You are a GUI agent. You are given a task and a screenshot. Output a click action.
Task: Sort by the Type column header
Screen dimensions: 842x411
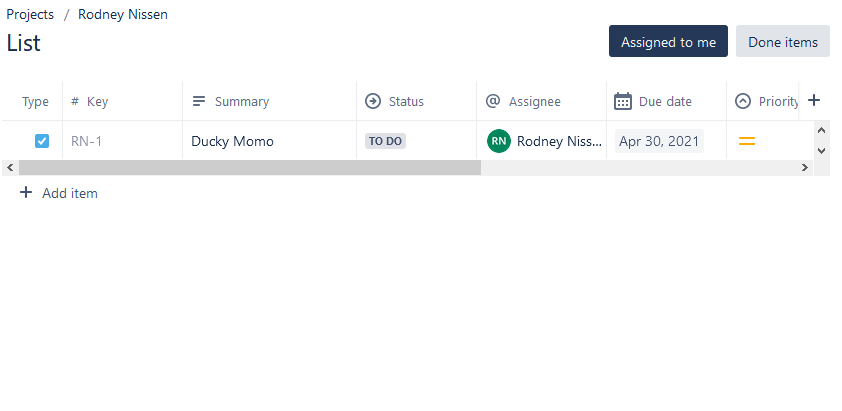point(35,101)
